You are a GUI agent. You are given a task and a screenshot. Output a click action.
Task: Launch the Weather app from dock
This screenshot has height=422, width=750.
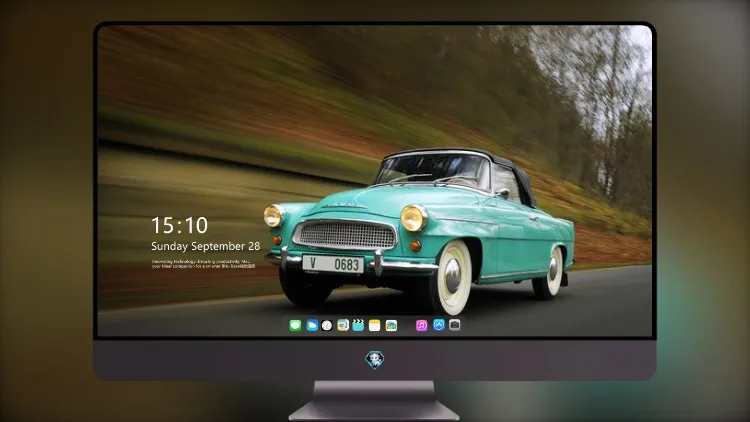point(312,325)
